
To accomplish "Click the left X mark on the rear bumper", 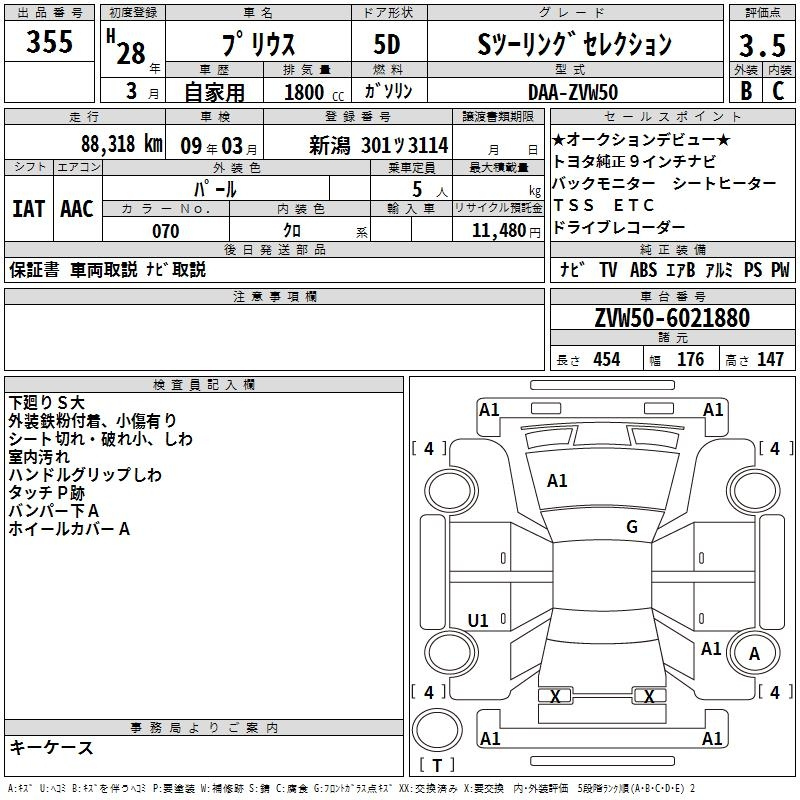I will (x=555, y=696).
